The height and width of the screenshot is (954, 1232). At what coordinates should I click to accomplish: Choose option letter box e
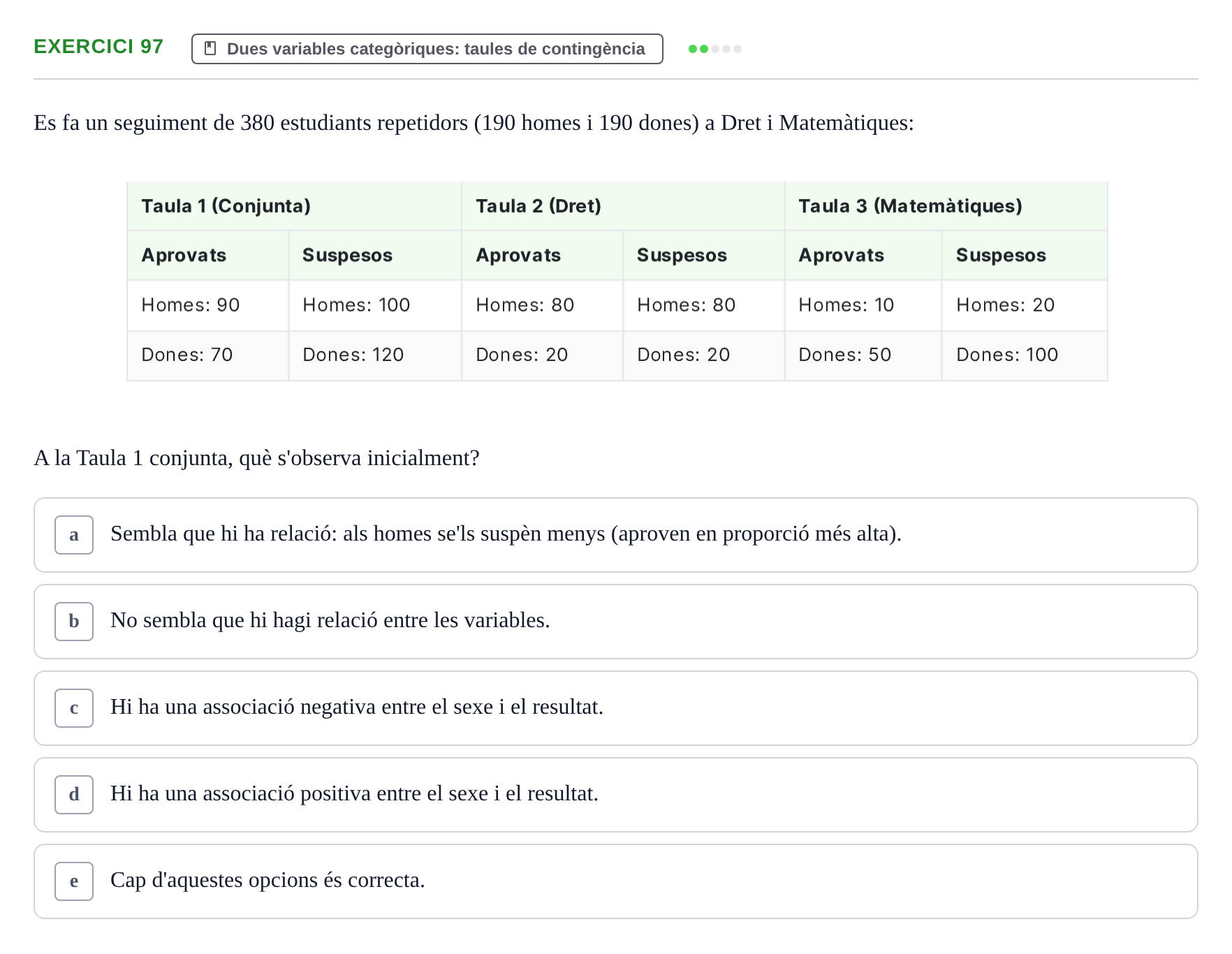click(74, 881)
